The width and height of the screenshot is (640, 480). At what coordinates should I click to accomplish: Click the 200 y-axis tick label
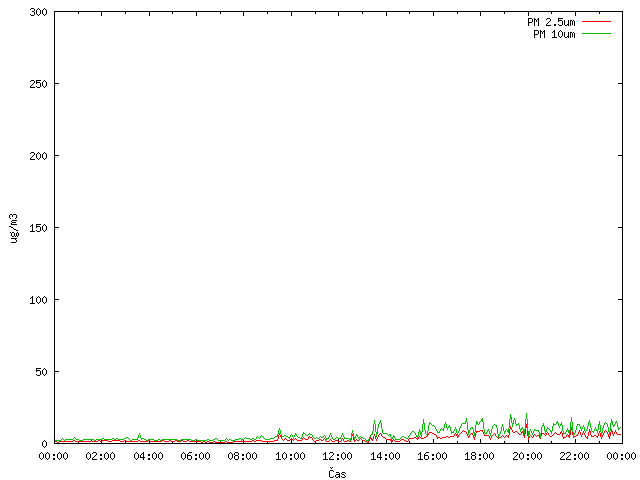tap(38, 156)
